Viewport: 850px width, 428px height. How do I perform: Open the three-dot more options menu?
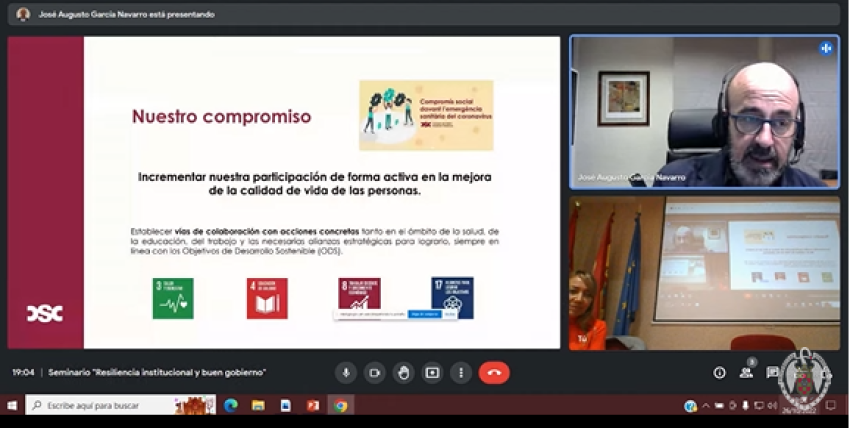[460, 373]
